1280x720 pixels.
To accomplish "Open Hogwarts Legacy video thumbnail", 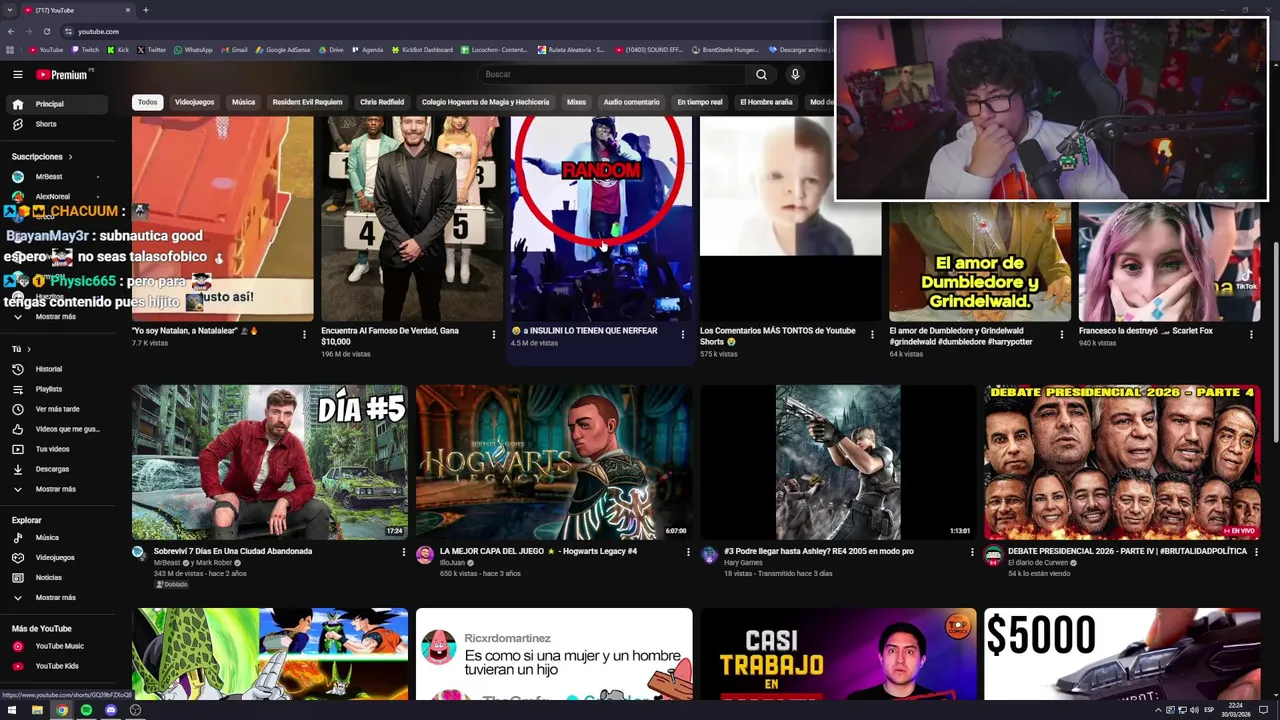I will point(554,462).
